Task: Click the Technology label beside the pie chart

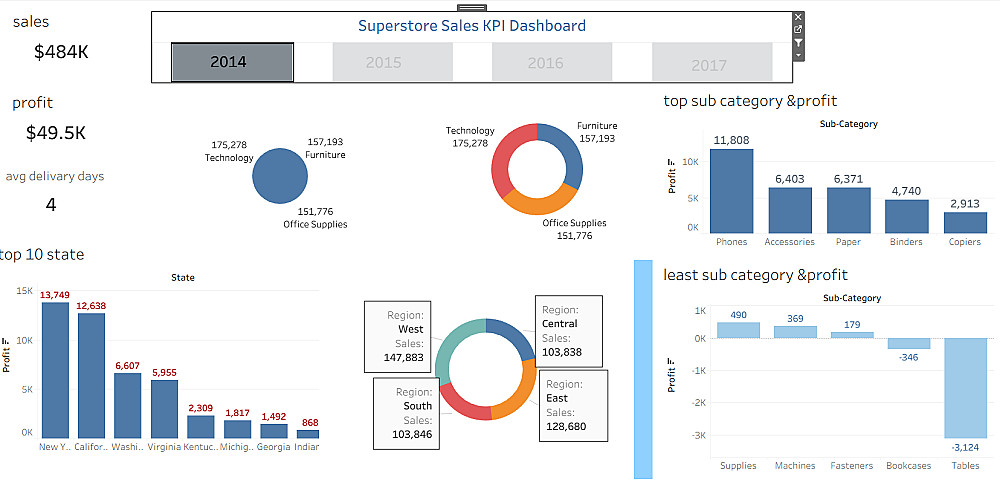Action: pos(229,158)
